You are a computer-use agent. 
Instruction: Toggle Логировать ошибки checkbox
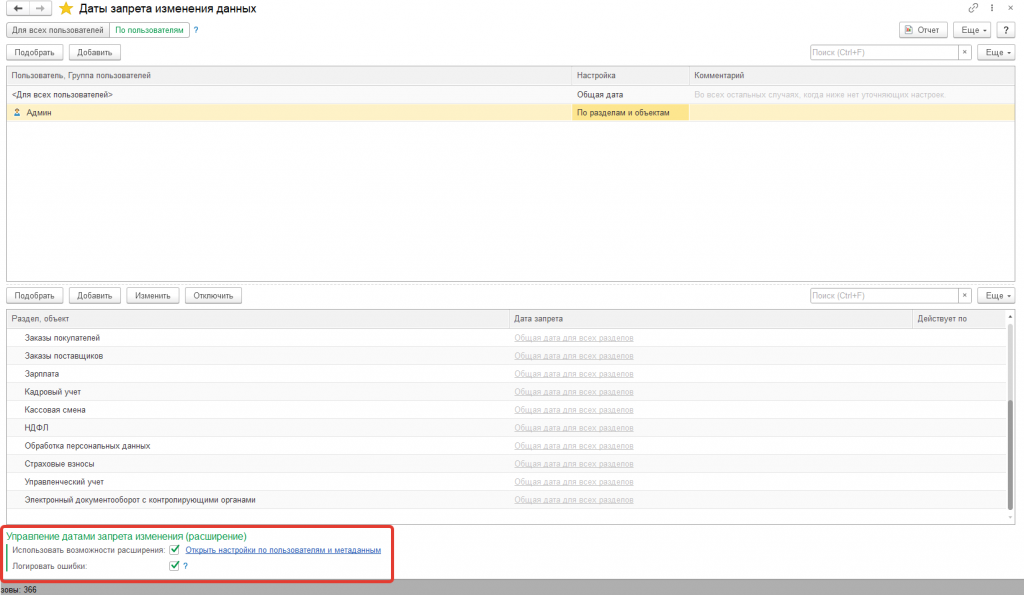pos(174,566)
